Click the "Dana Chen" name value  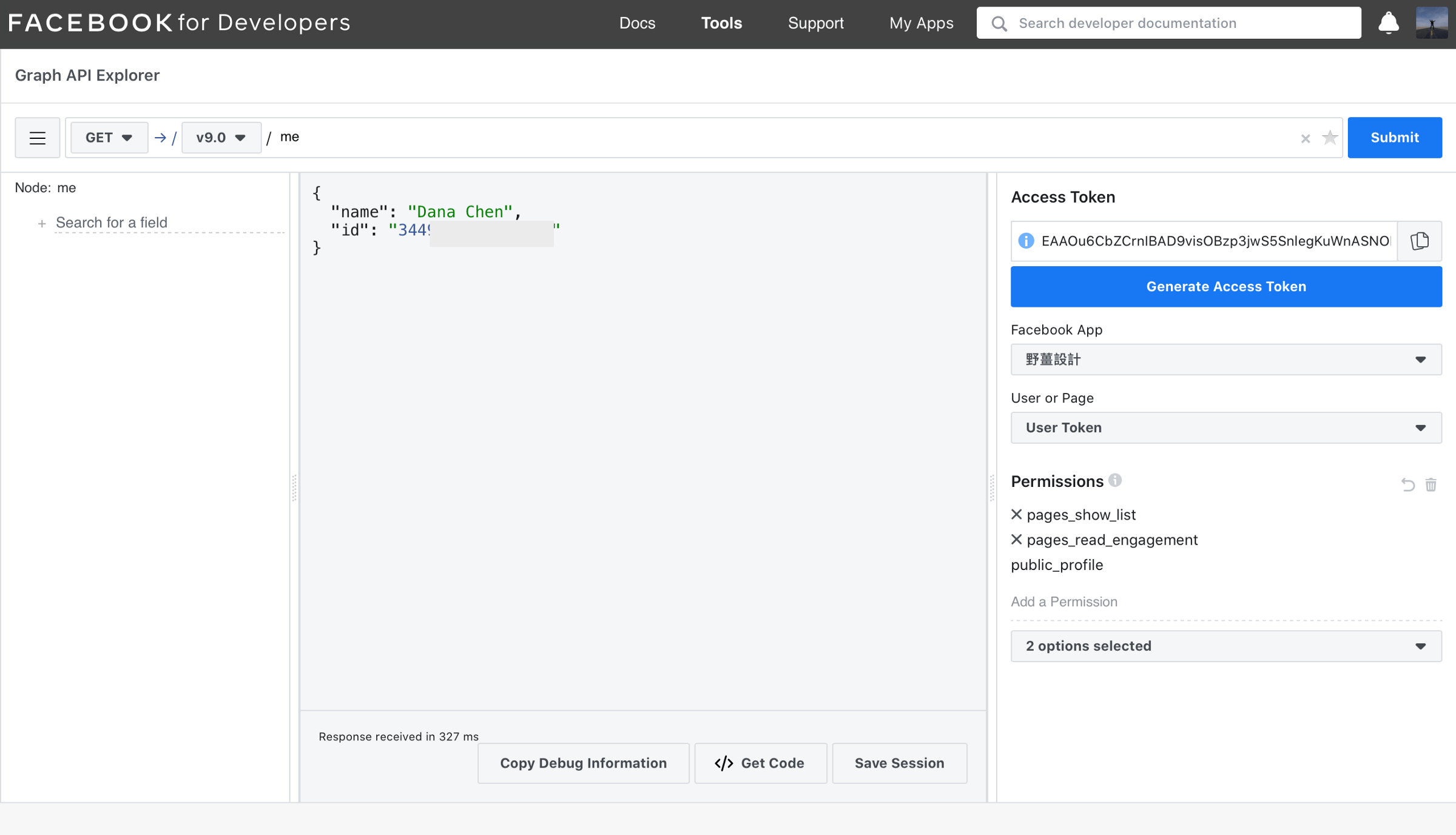[x=460, y=212]
